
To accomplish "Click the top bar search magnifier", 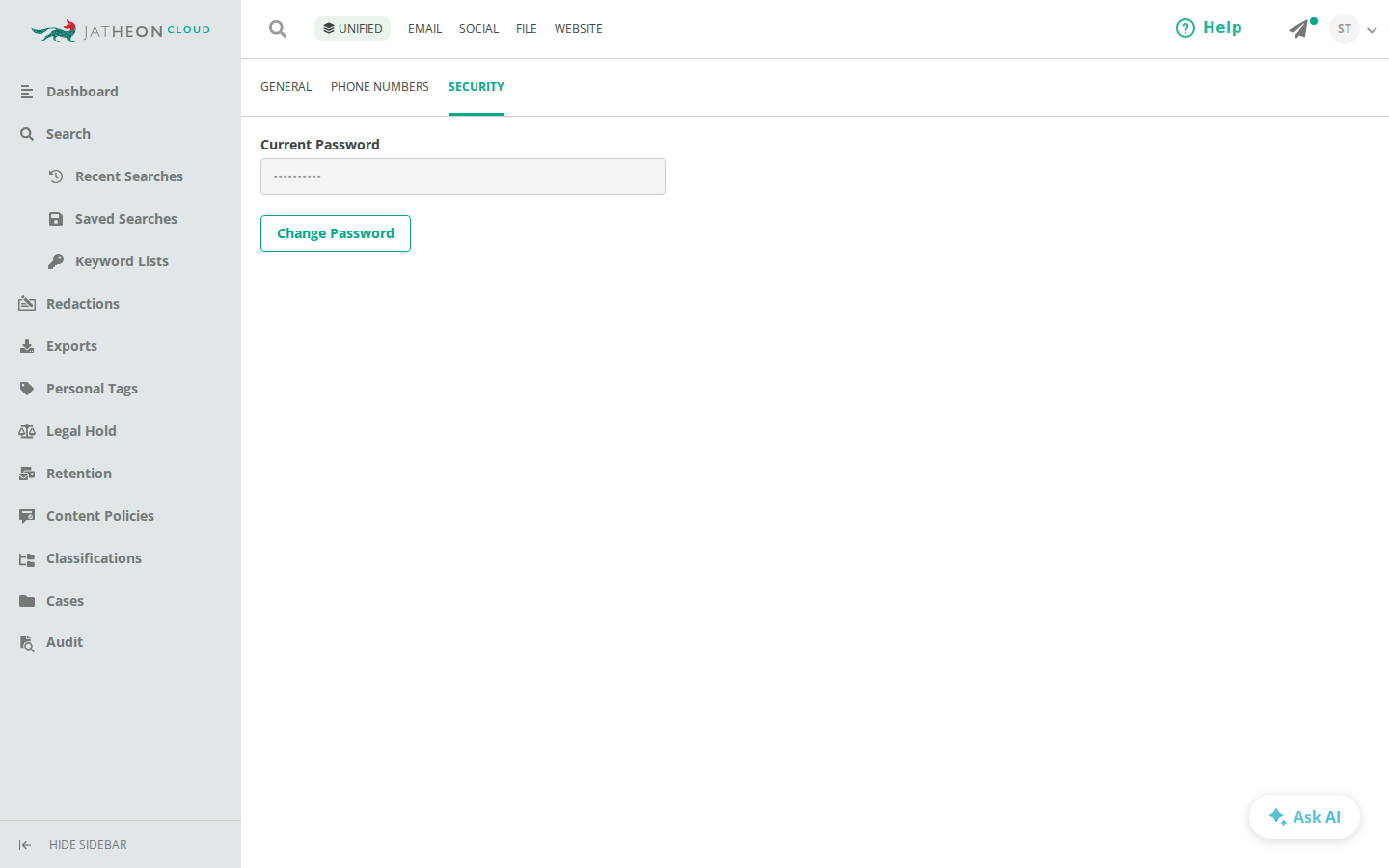I will [278, 29].
